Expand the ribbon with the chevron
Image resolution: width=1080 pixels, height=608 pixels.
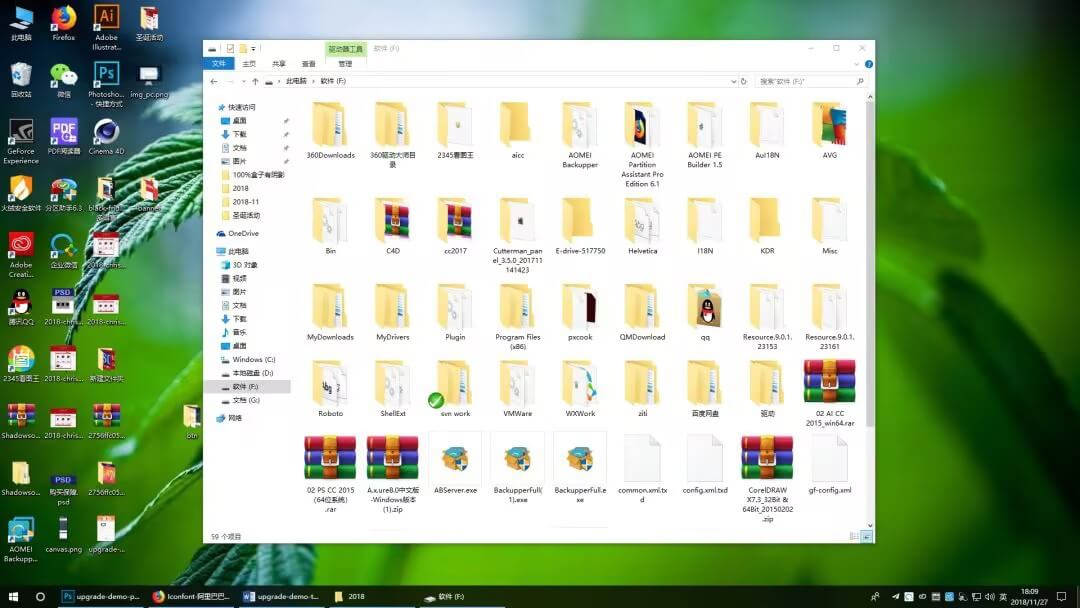point(856,63)
